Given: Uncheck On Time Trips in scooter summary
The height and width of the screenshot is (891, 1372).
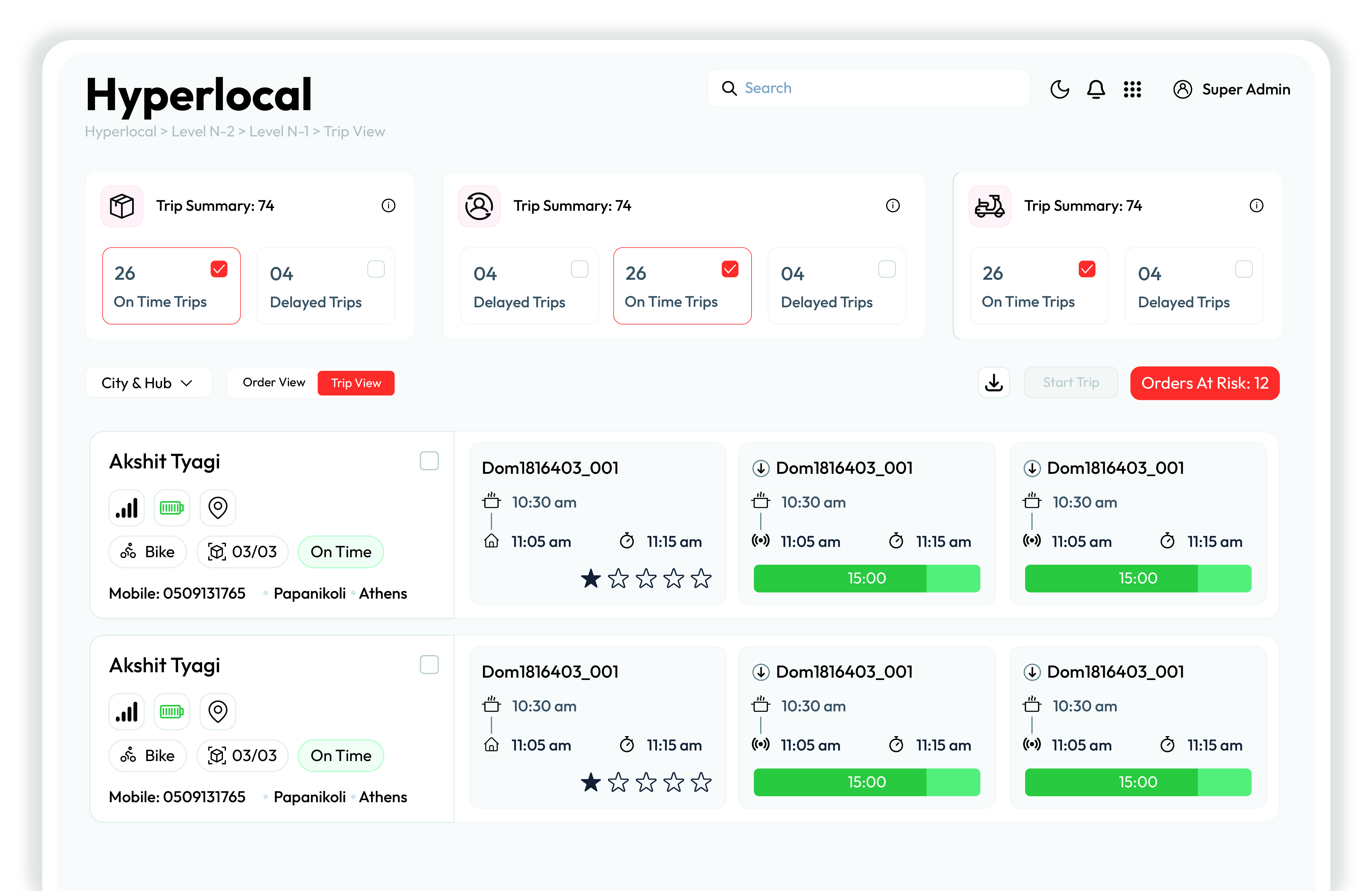Looking at the screenshot, I should coord(1087,269).
